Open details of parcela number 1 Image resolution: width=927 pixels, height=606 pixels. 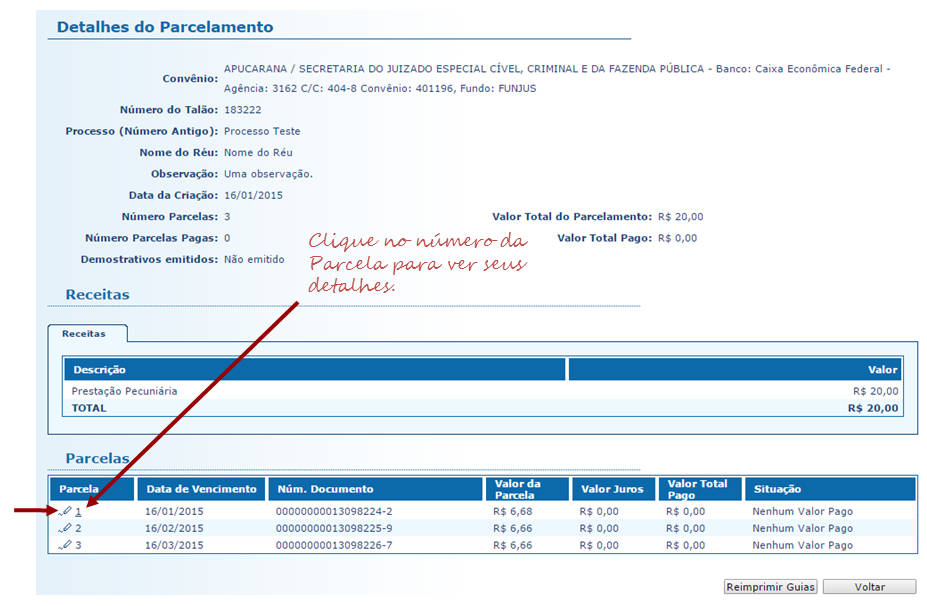coord(78,512)
